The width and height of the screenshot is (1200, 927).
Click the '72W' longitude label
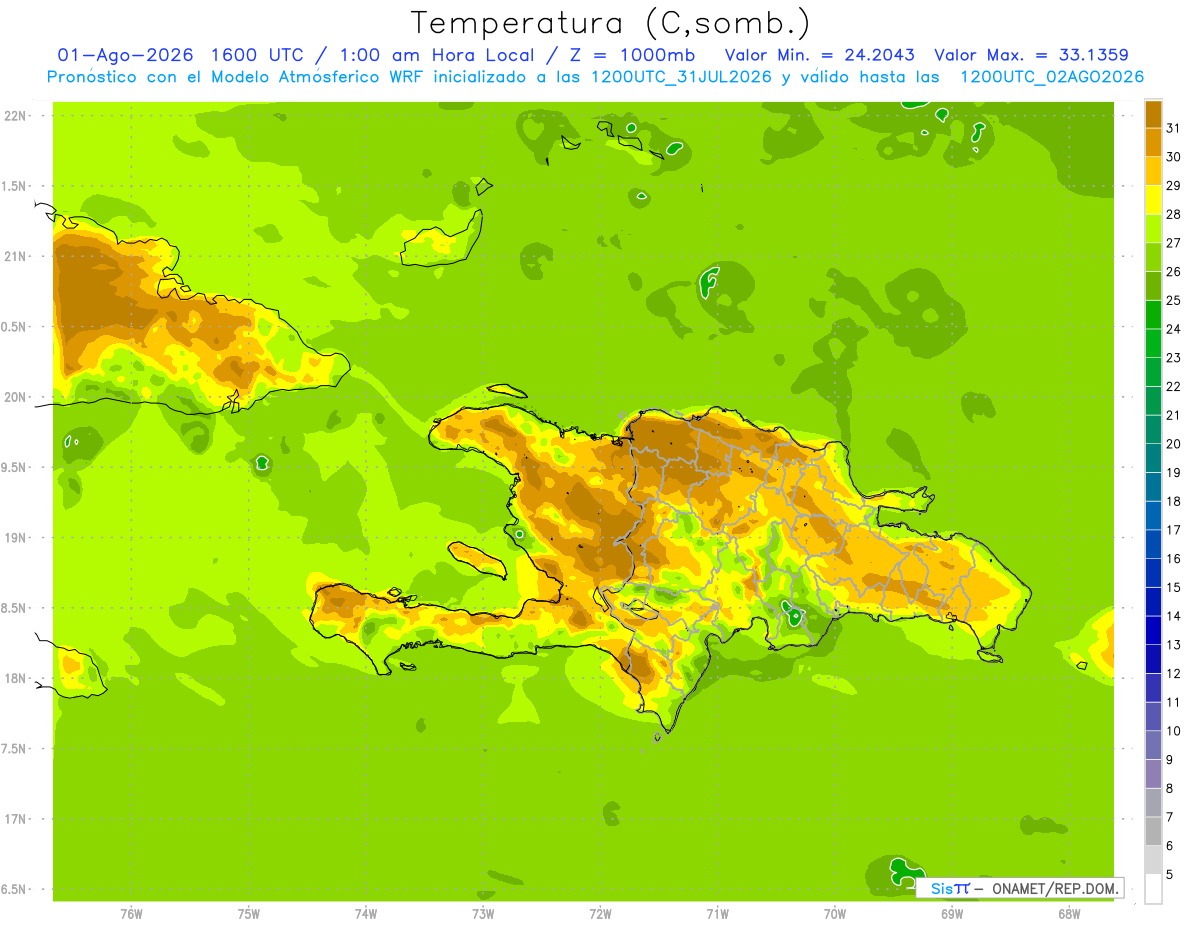click(x=600, y=914)
